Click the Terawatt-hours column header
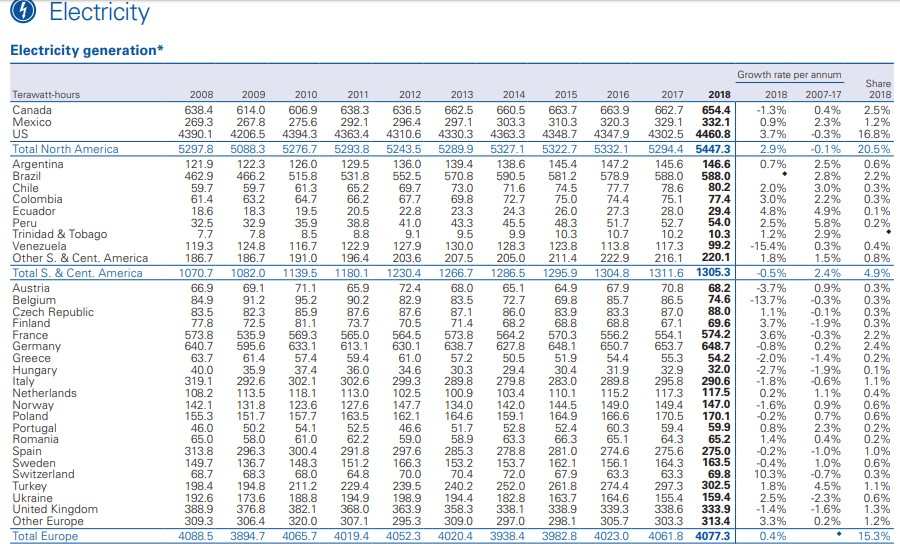Screen dimensions: 900x544 pos(45,94)
